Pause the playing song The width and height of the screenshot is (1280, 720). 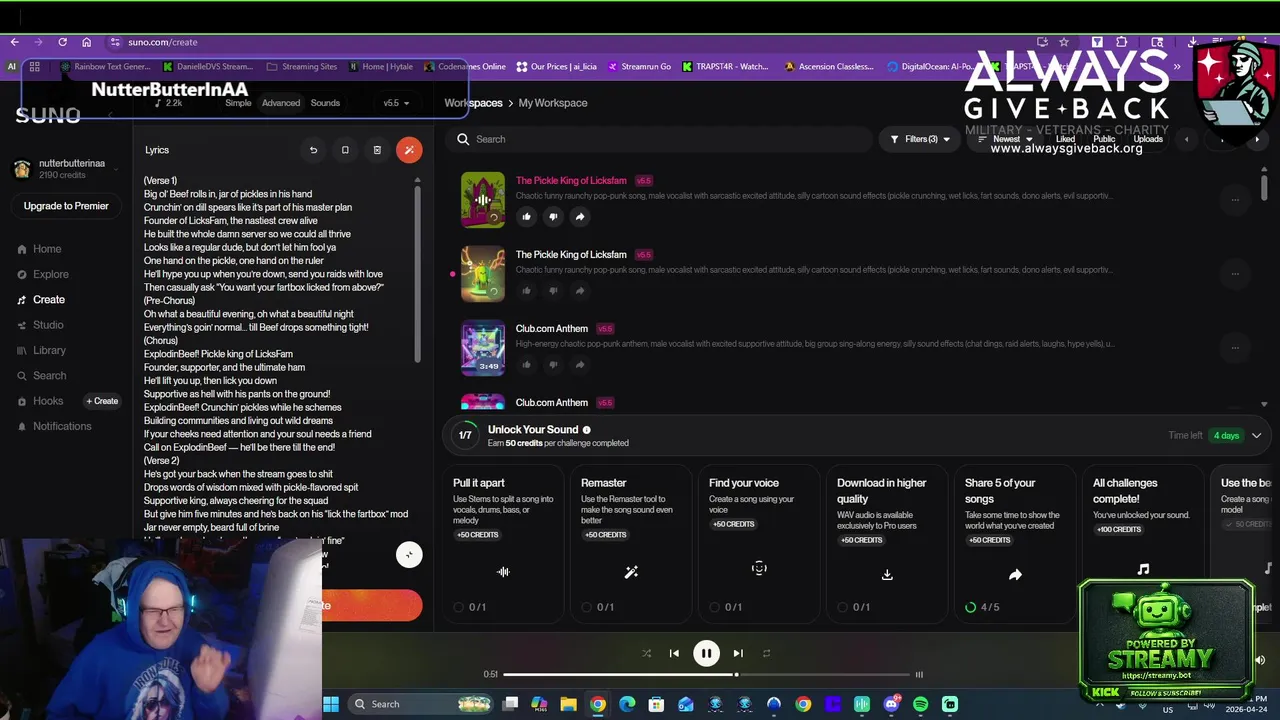(x=706, y=653)
